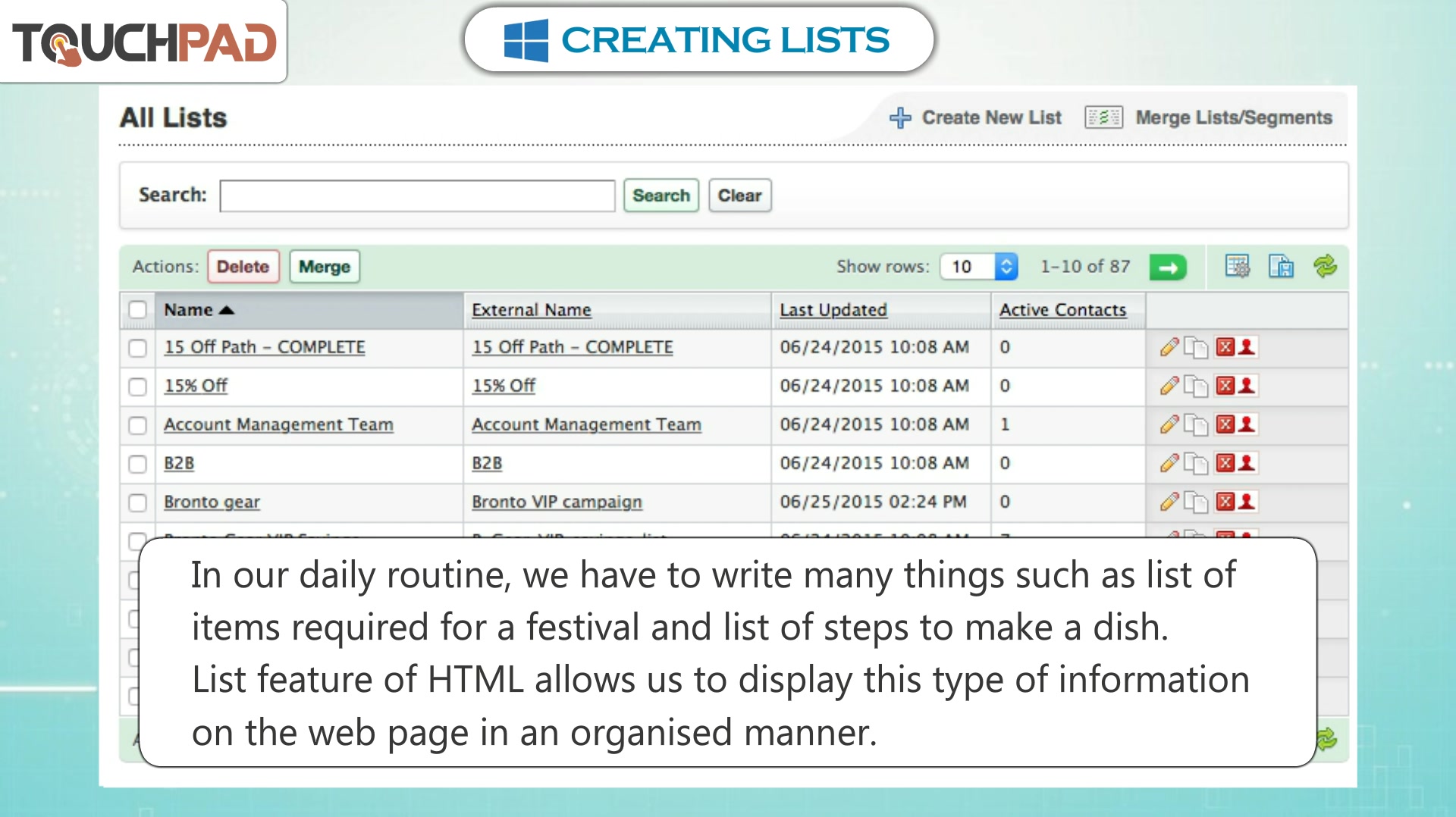
Task: Delete the B2B list row
Action: tap(1225, 463)
